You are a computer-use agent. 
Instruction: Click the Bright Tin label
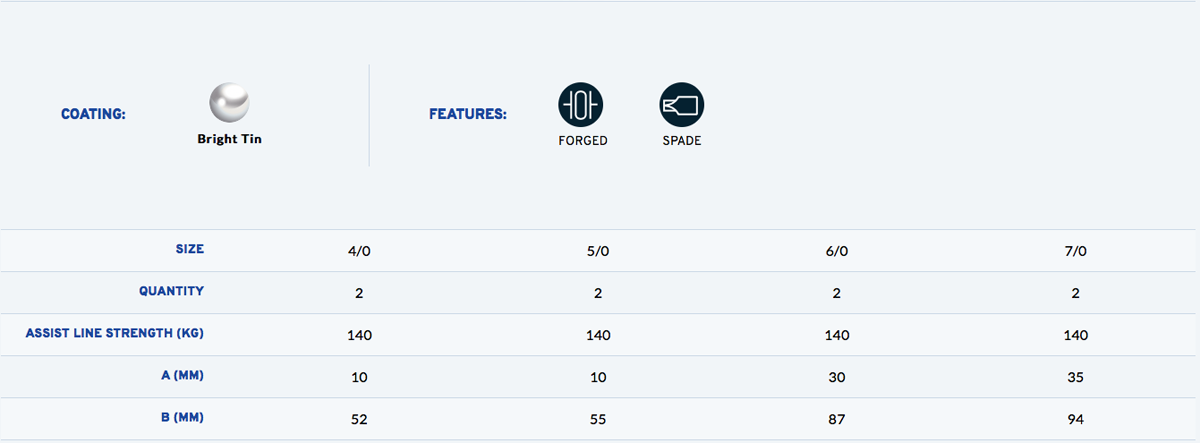[x=229, y=139]
